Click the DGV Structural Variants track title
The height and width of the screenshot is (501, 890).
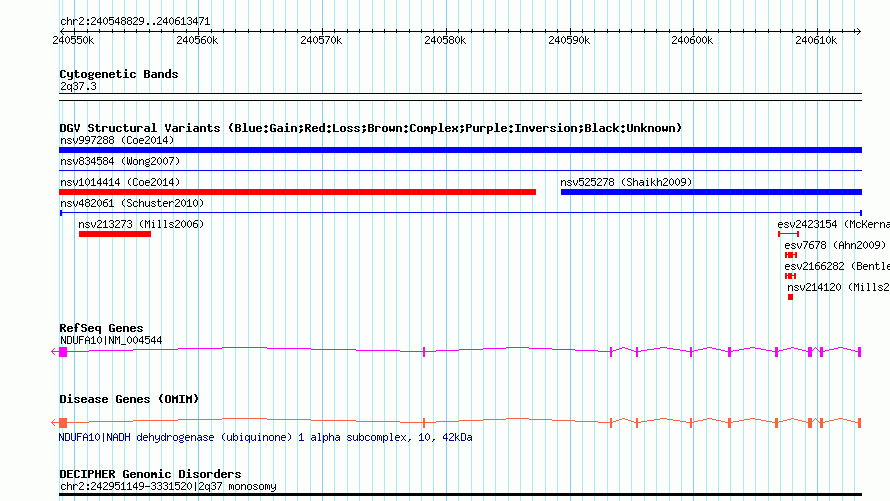tap(371, 128)
